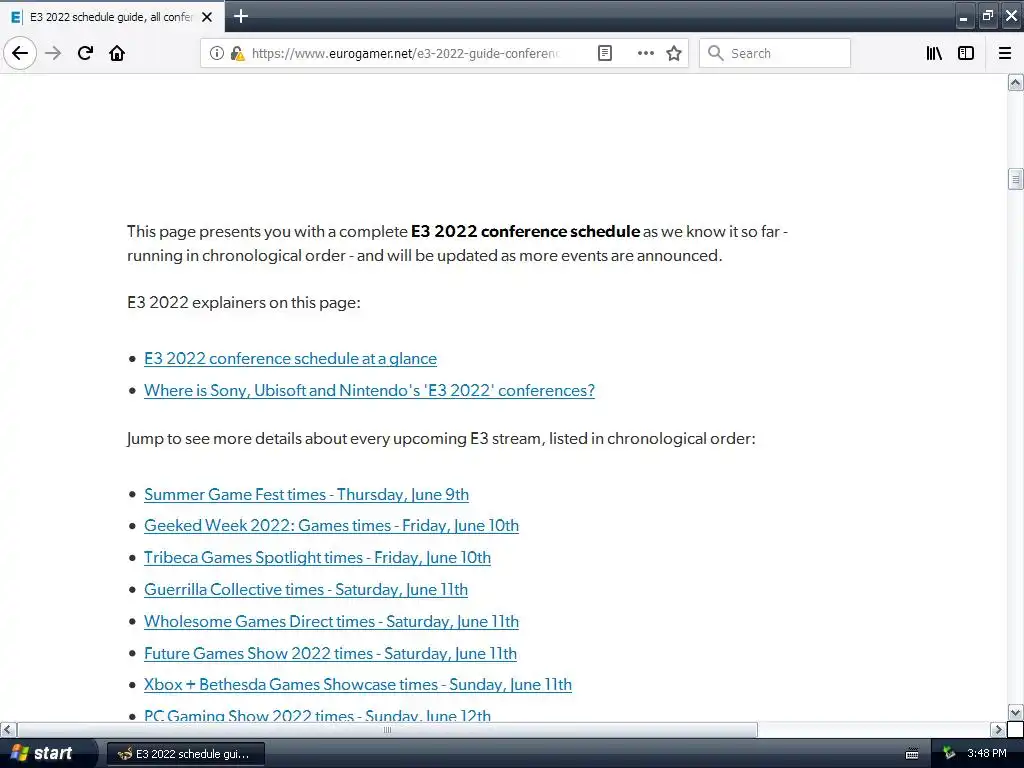
Task: Close the E3 2022 schedule guide tab
Action: coord(207,17)
